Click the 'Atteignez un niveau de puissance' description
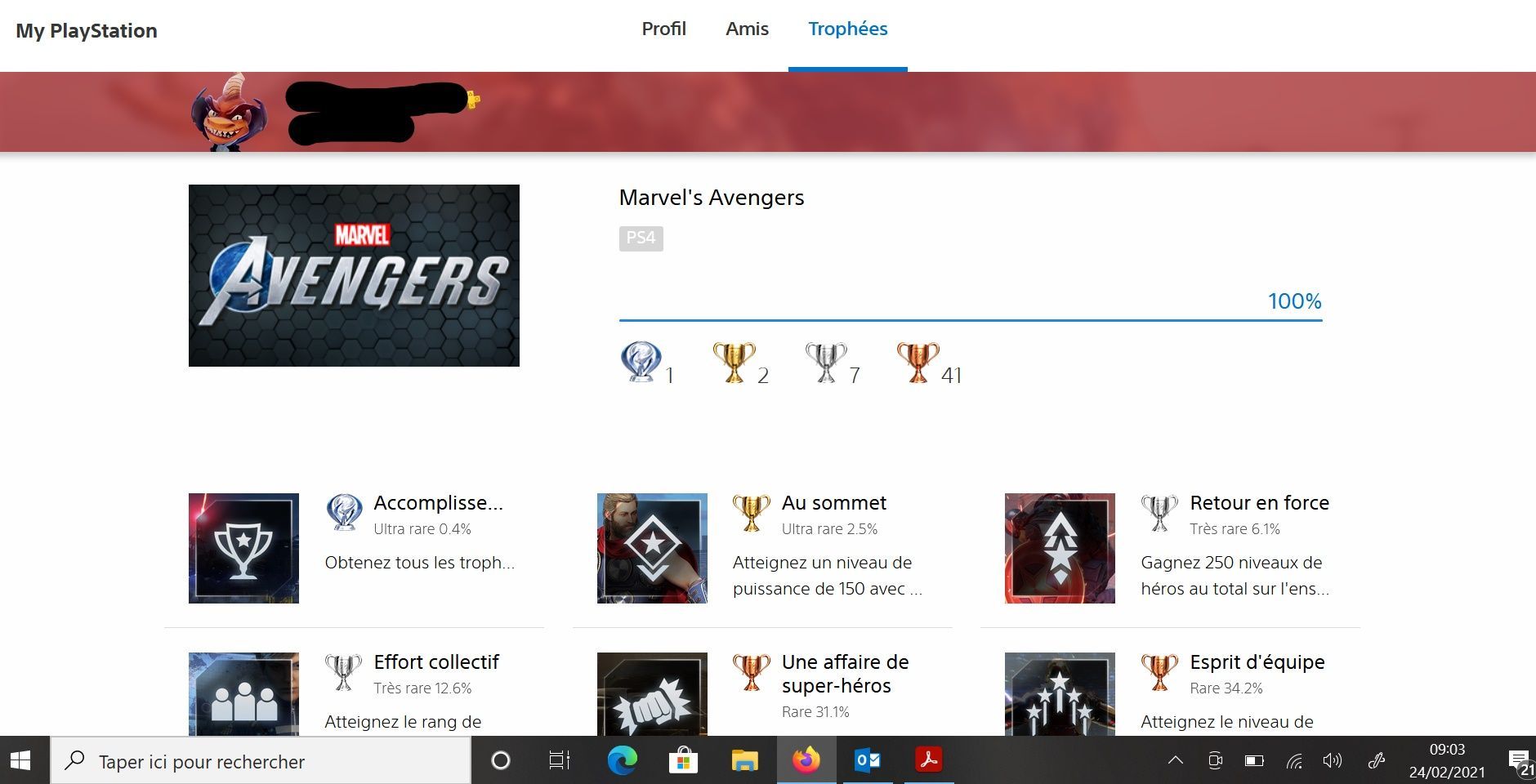The image size is (1536, 784). pos(827,576)
